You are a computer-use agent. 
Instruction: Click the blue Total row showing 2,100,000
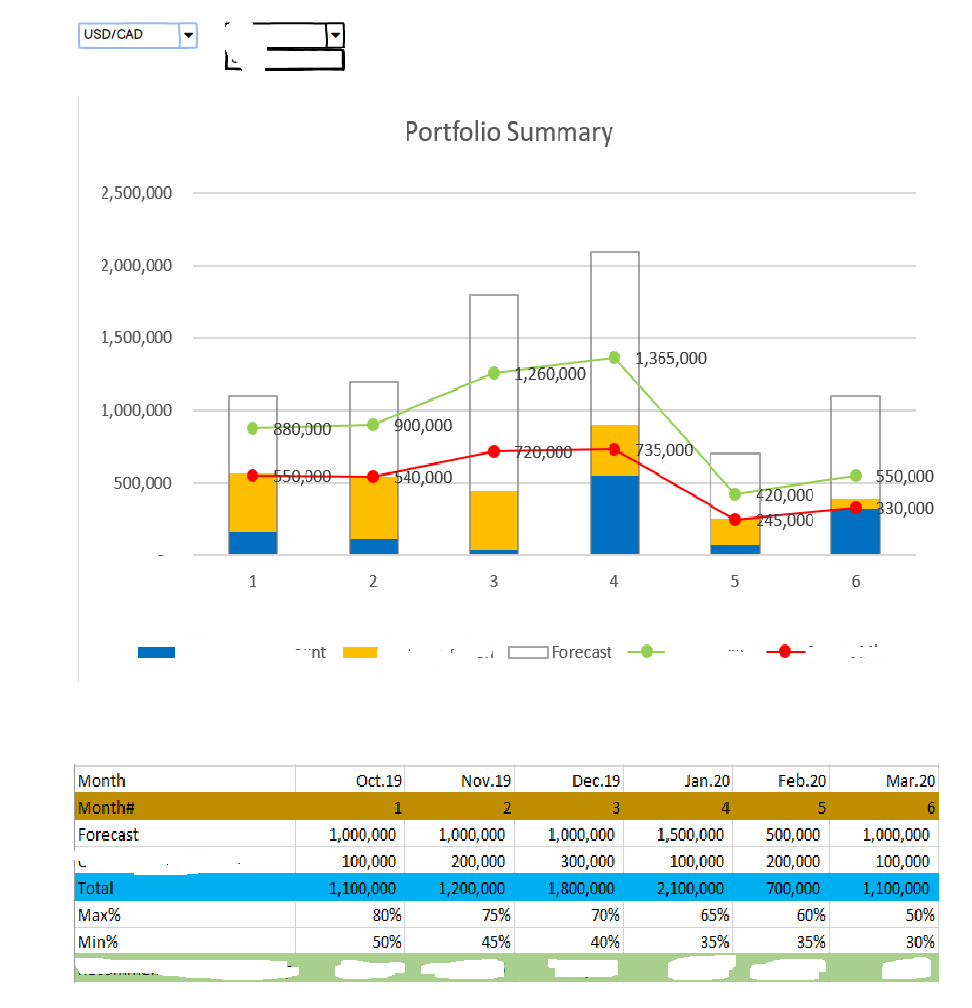coord(688,888)
